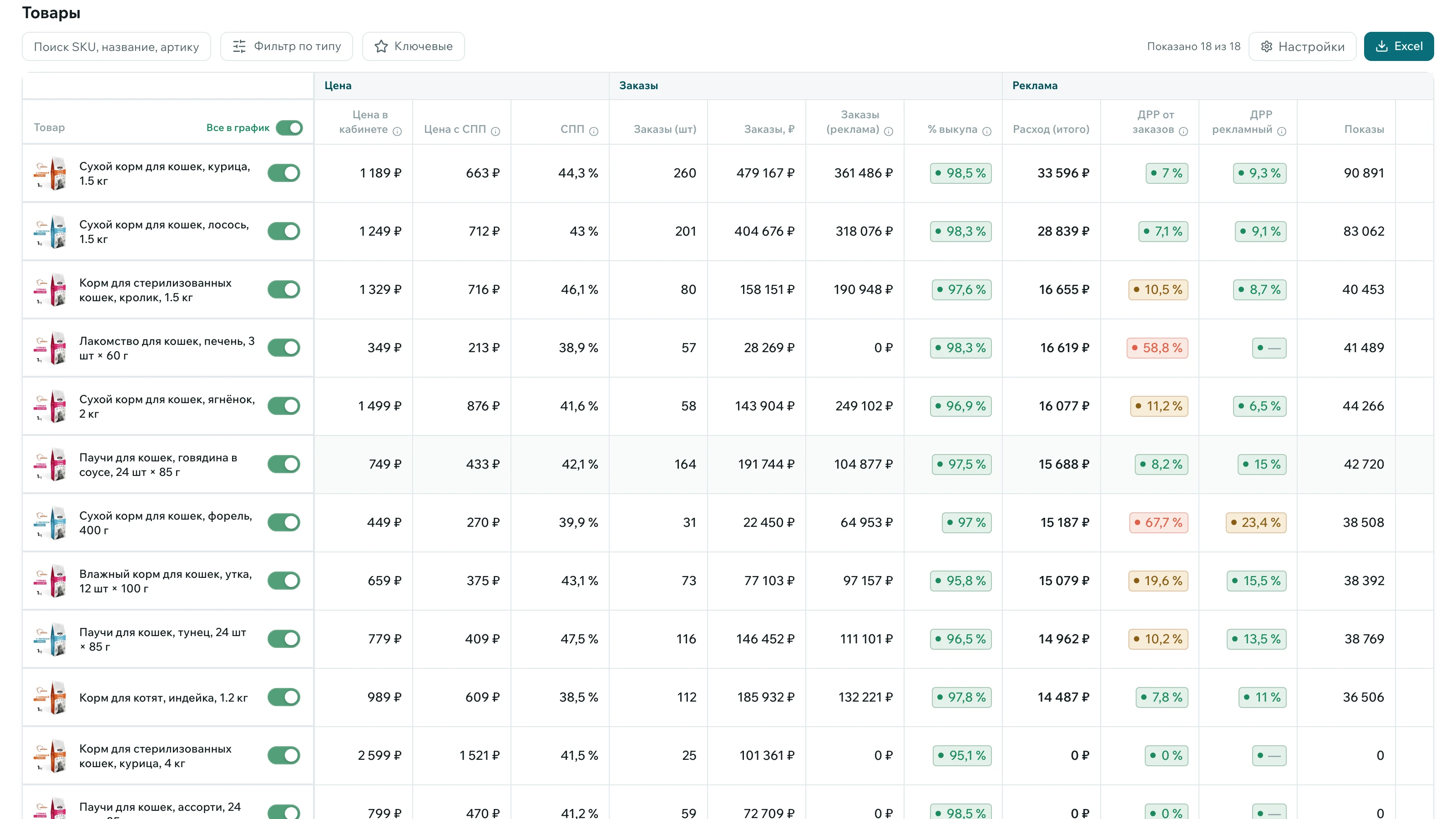
Task: Sort by Заказы (шт) column header
Action: [x=665, y=129]
